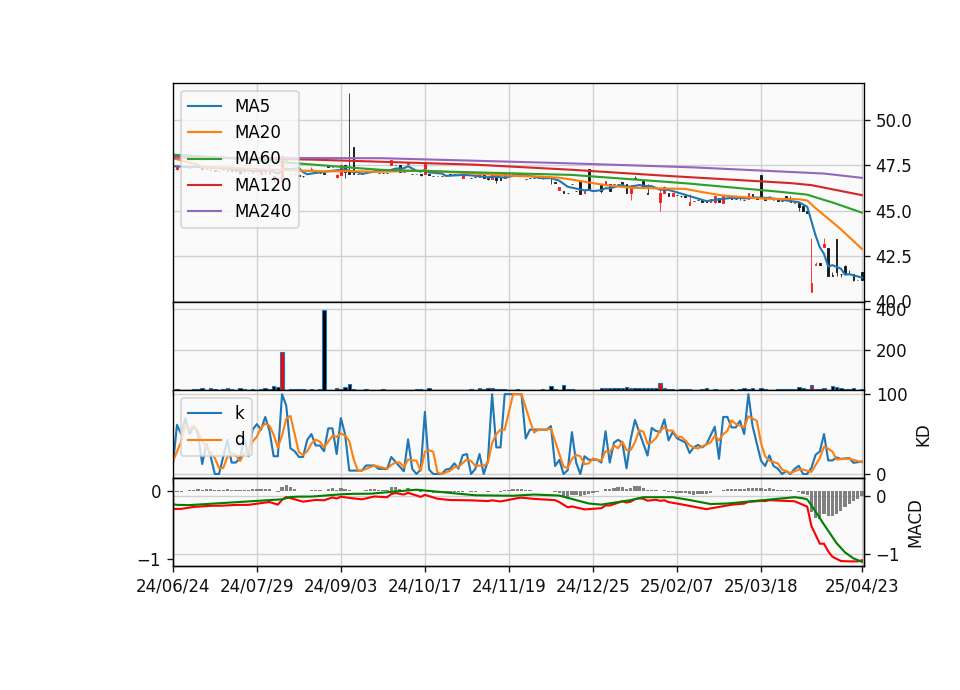
Task: Click the 45.0 price axis label
Action: (893, 212)
